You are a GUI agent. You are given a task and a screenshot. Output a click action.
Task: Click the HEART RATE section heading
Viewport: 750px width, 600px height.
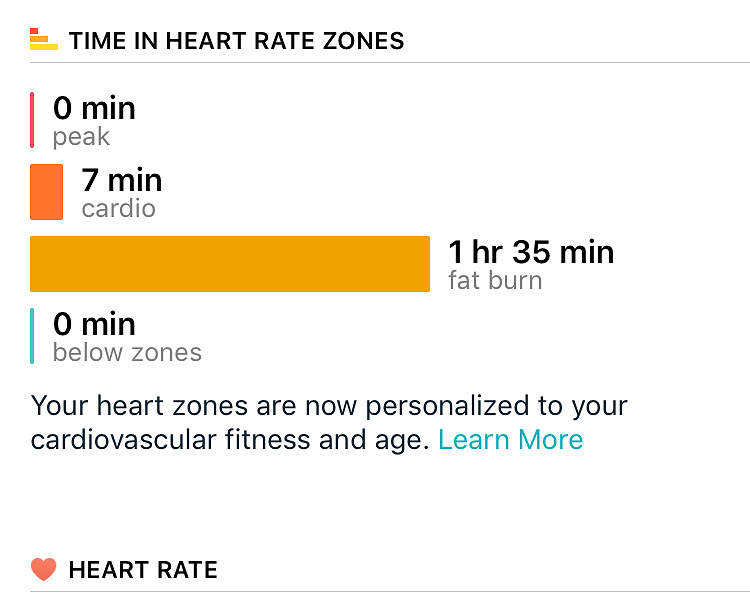(x=143, y=570)
